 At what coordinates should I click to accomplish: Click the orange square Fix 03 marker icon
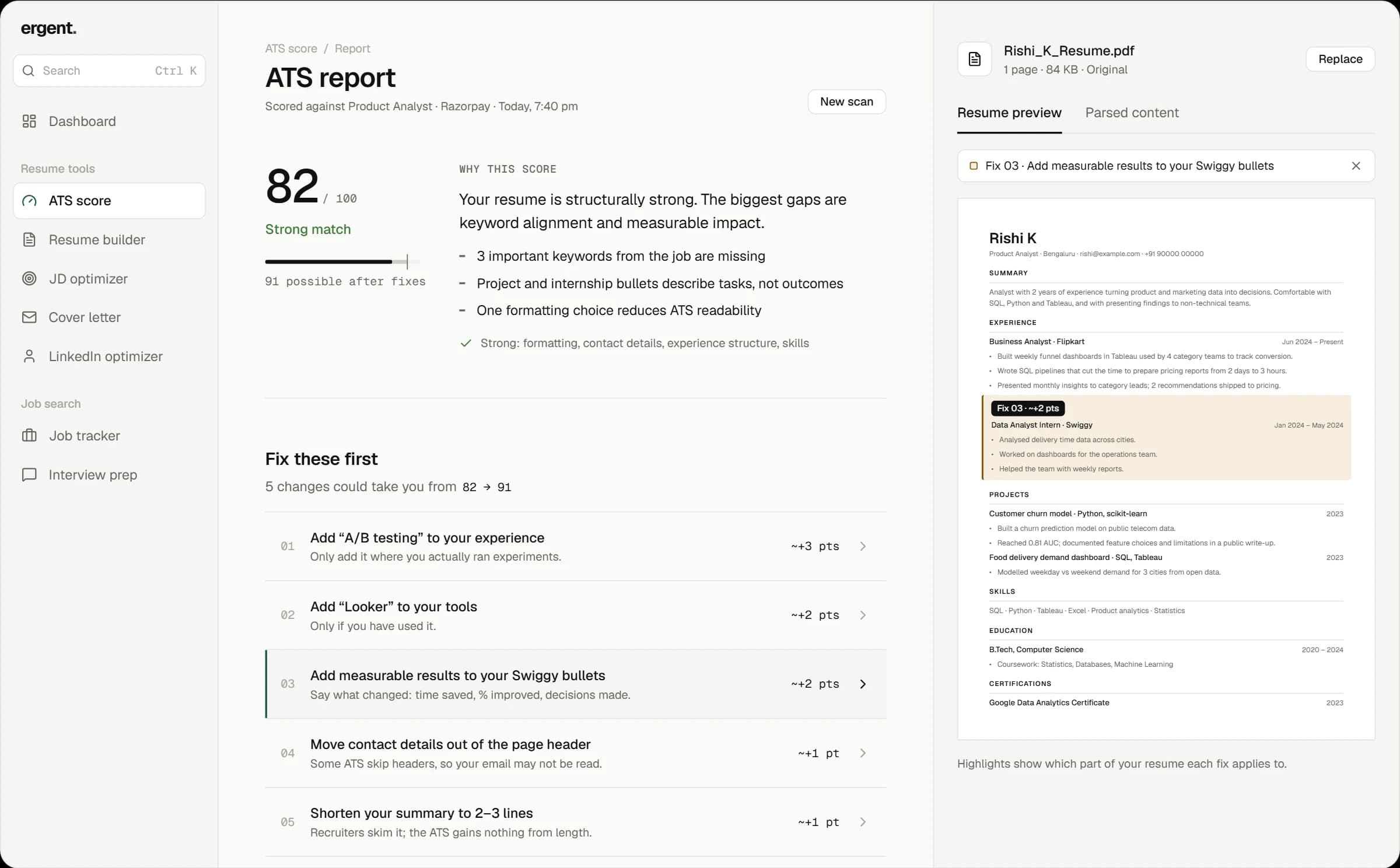(x=974, y=166)
